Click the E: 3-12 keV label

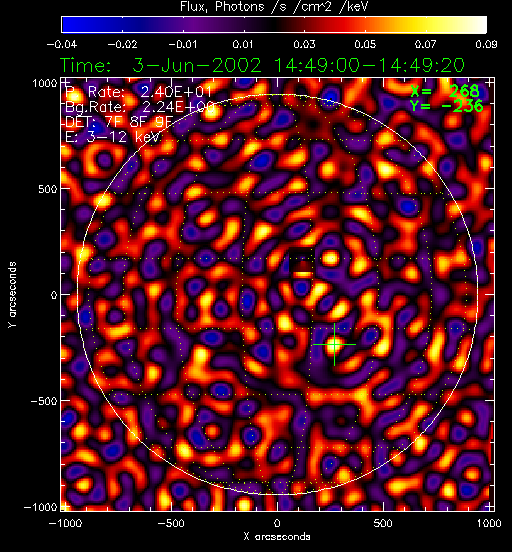click(113, 137)
